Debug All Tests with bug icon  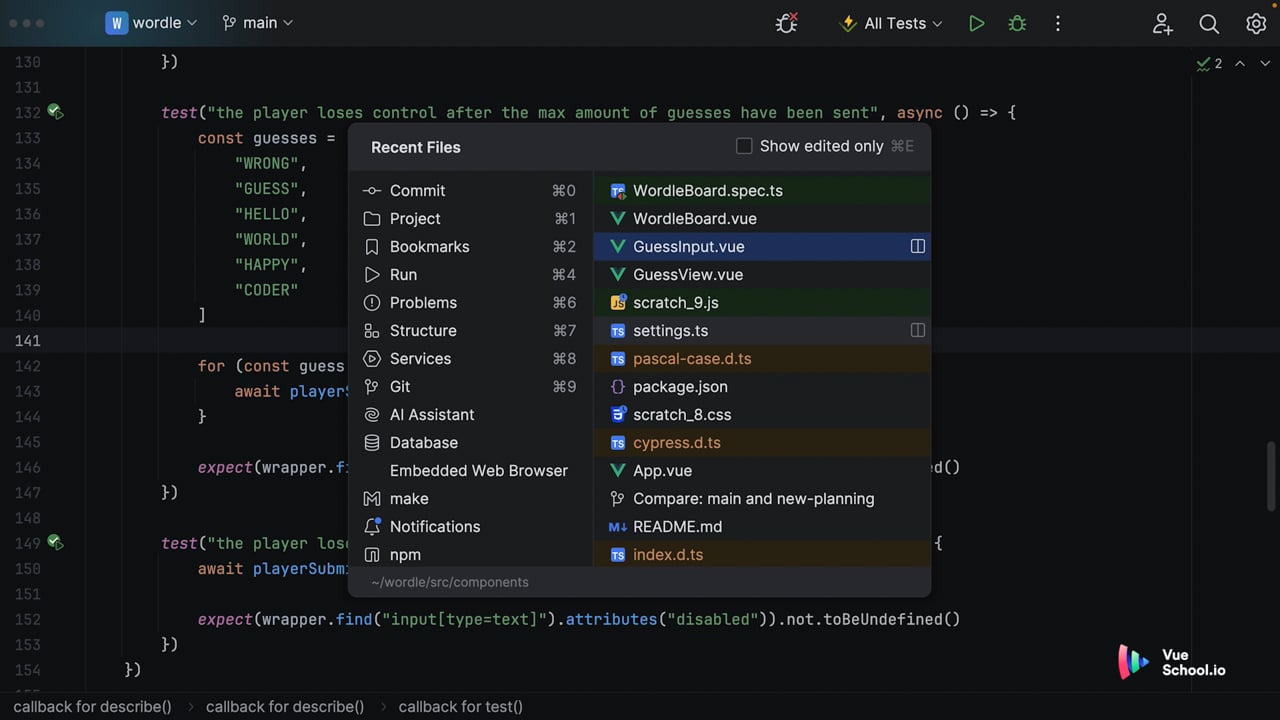coord(1017,23)
